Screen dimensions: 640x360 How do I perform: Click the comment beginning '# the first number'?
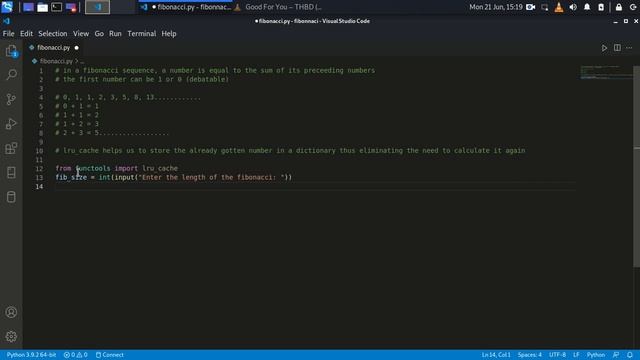click(x=142, y=79)
